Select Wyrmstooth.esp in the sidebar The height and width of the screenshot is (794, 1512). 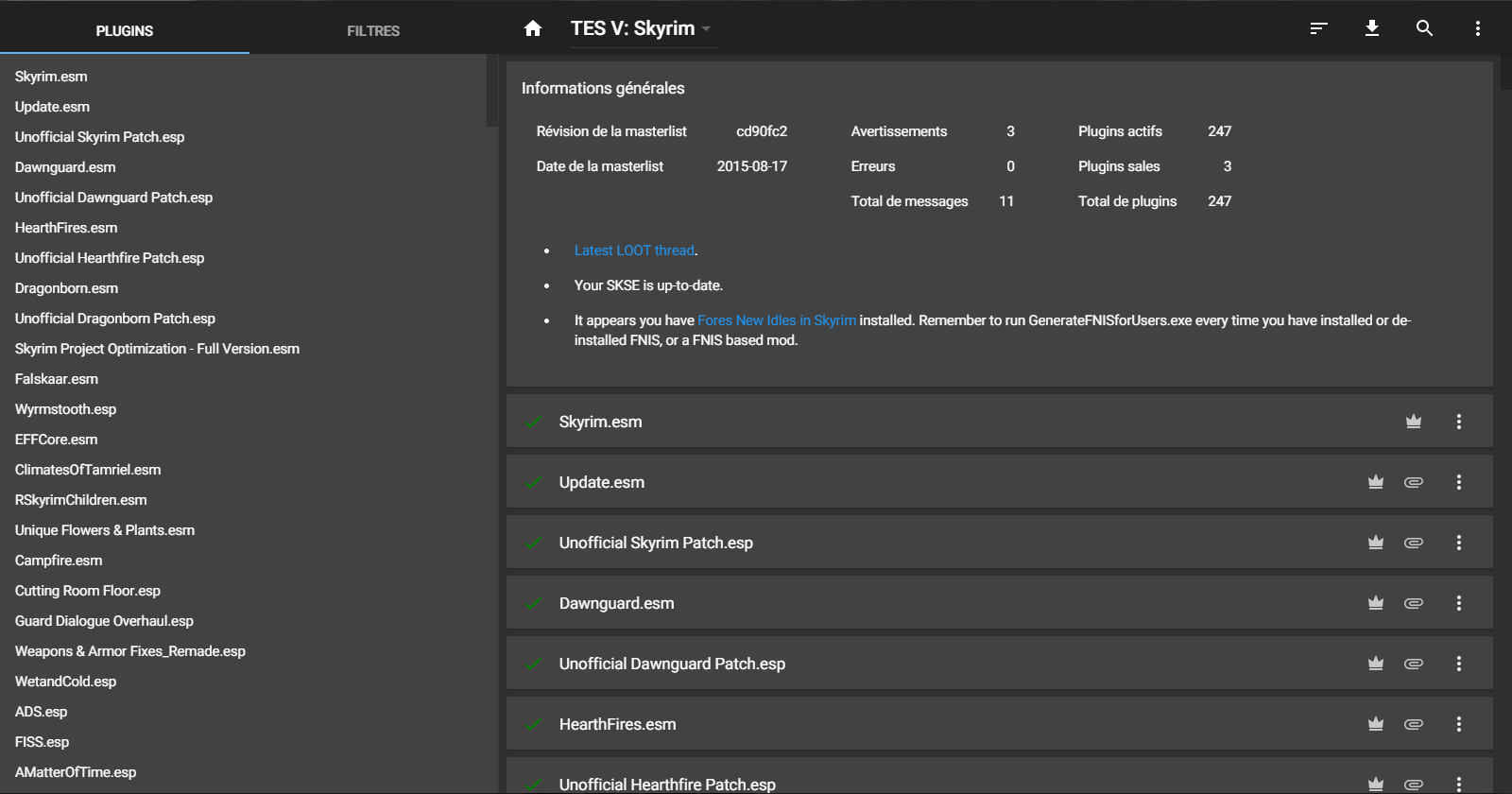pos(66,409)
